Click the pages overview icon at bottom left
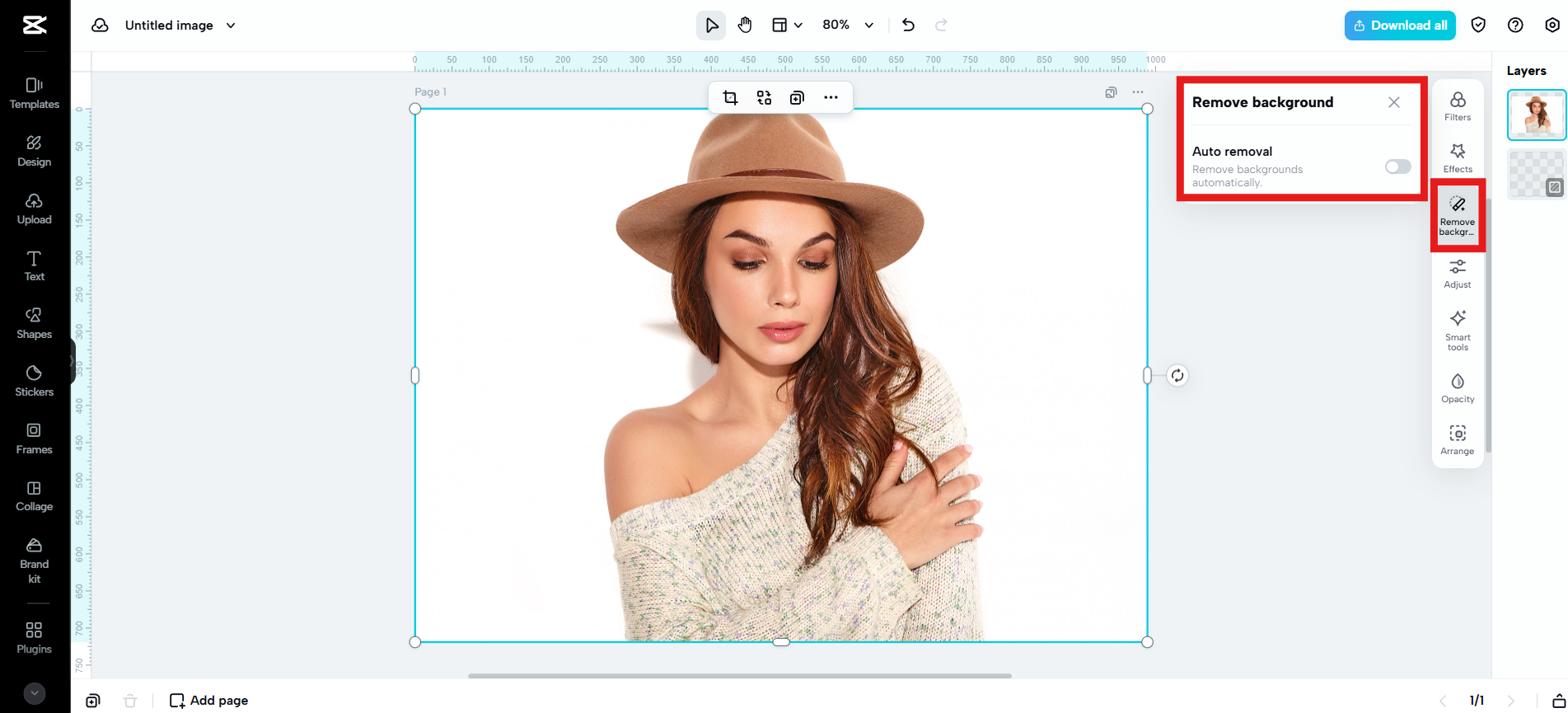The width and height of the screenshot is (1568, 713). coord(93,701)
